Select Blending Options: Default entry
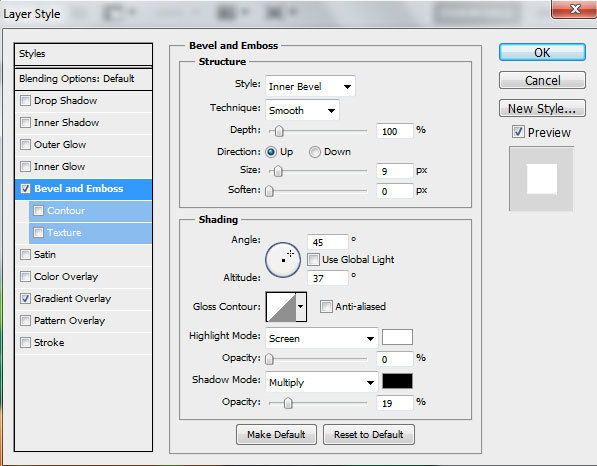The width and height of the screenshot is (597, 466). (83, 79)
